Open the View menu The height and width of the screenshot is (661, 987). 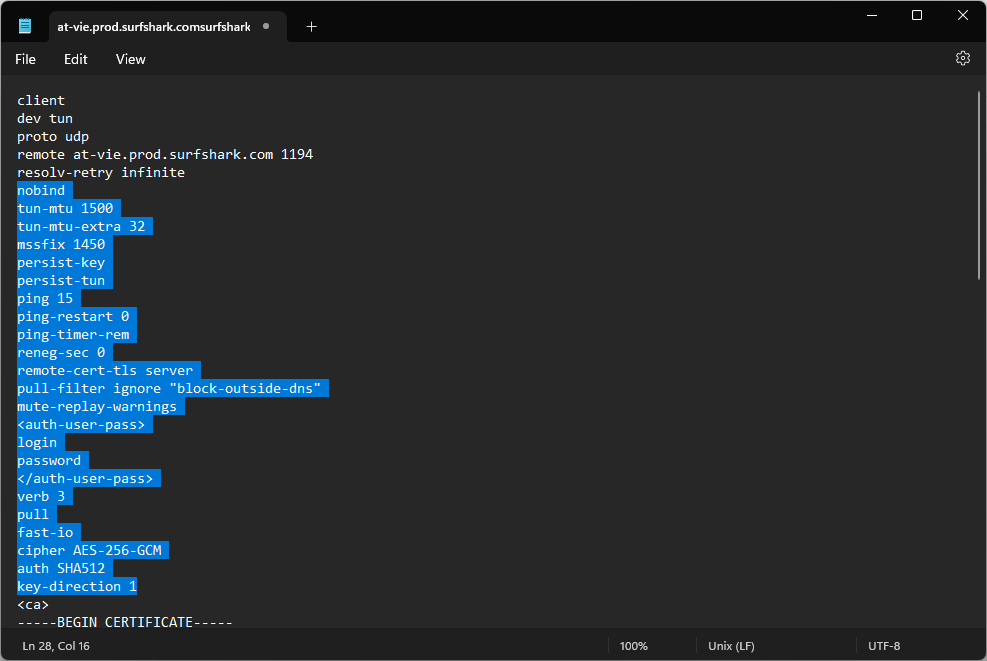point(130,59)
